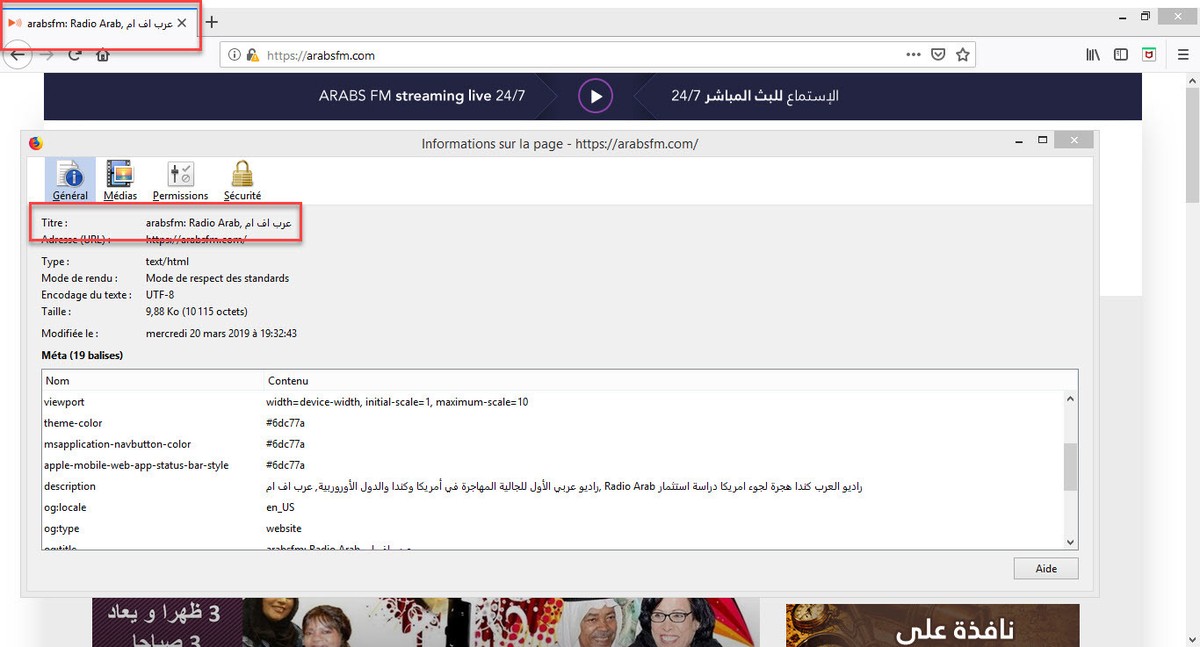Bookmark this page with star icon
The width and height of the screenshot is (1200, 647).
(x=963, y=55)
